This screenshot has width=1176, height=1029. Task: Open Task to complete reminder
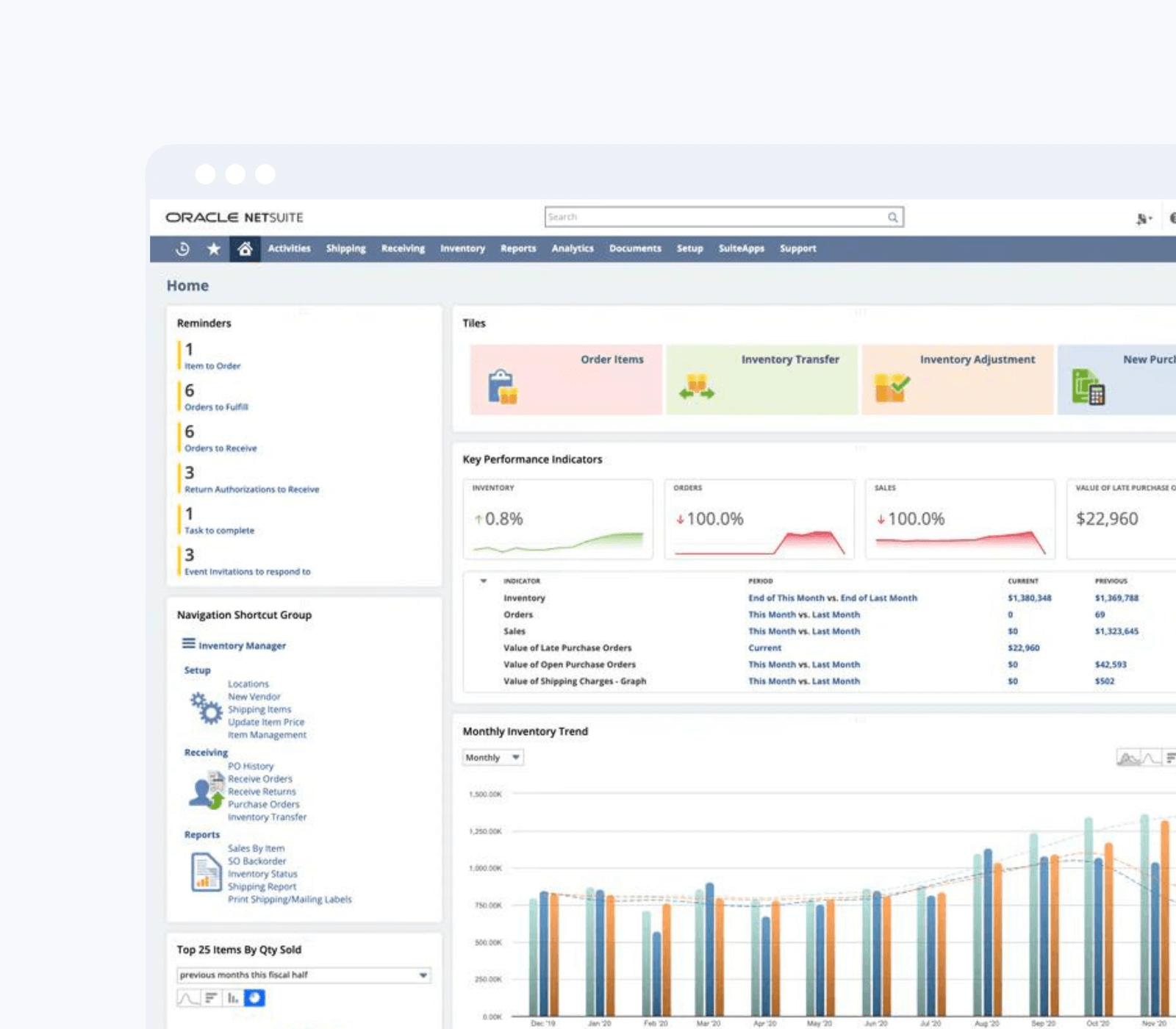tap(219, 531)
